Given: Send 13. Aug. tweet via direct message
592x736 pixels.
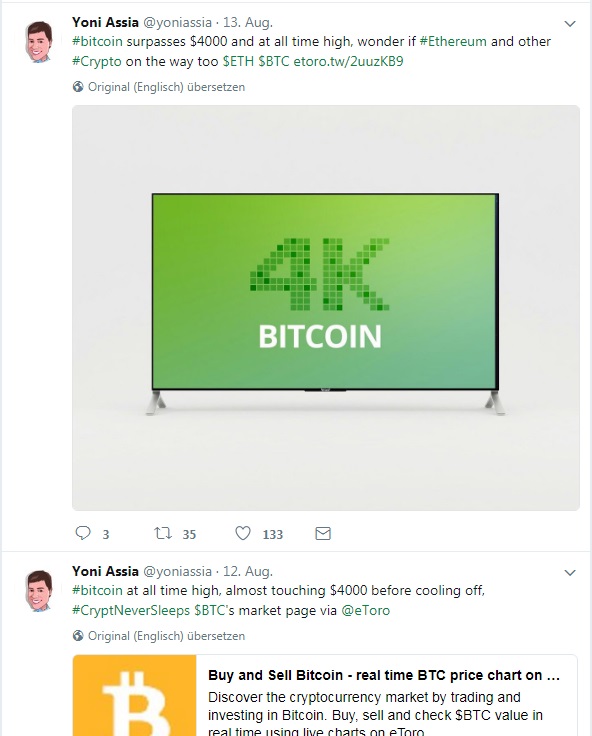Looking at the screenshot, I should [x=323, y=533].
